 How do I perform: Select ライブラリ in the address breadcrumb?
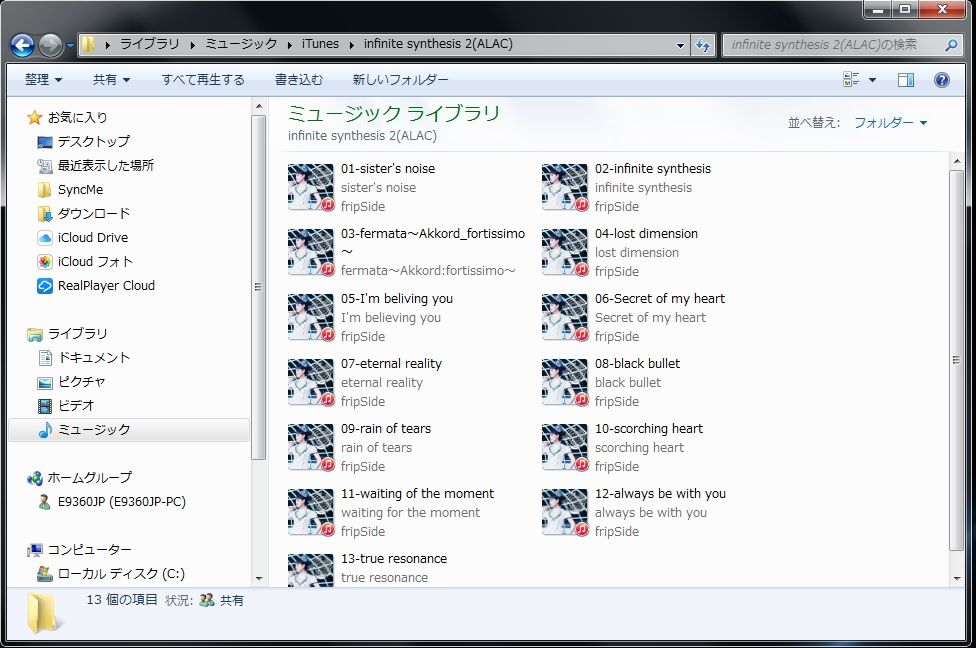coord(149,44)
